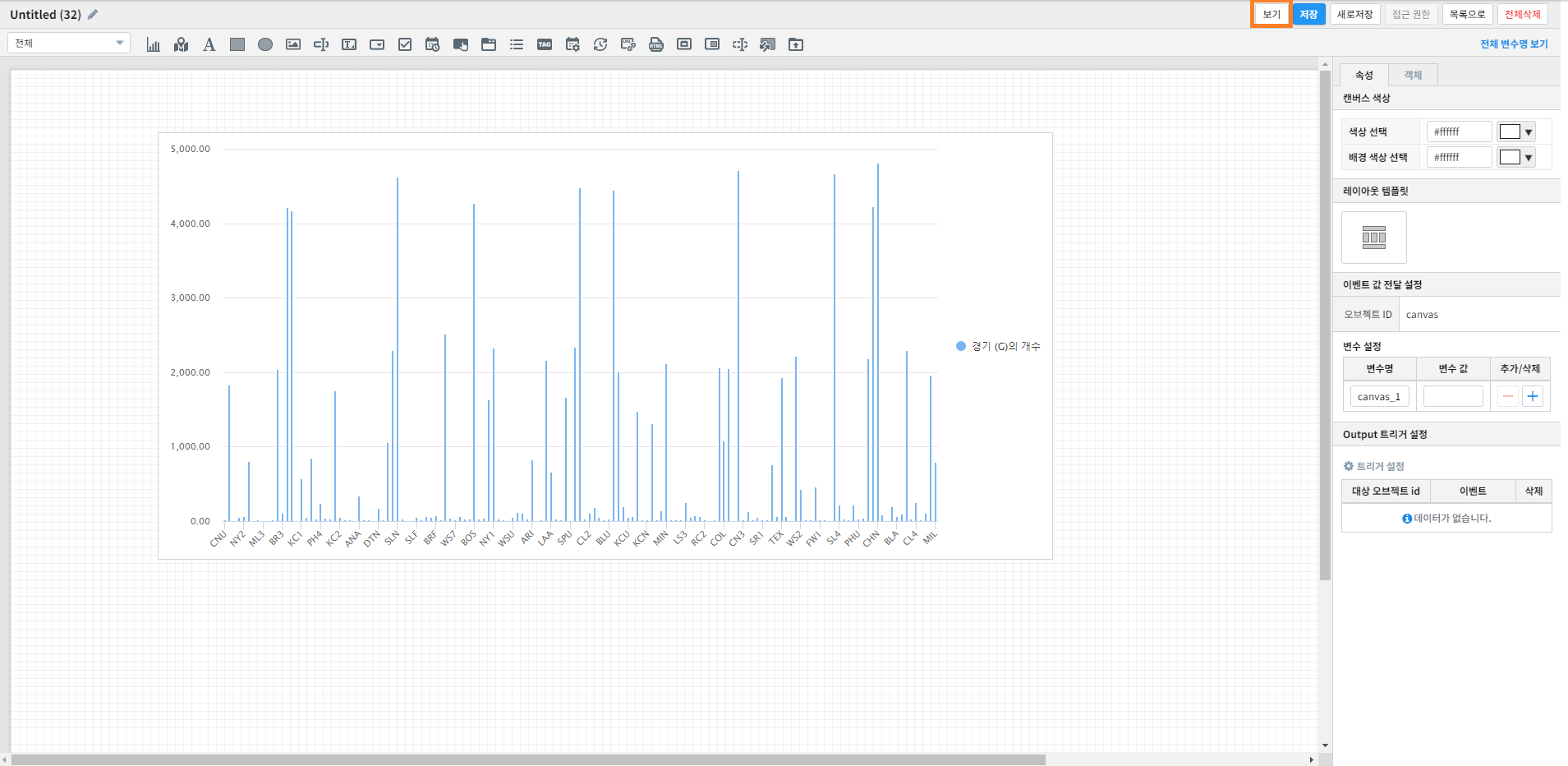Switch to the 속성 tab
1568x766 pixels.
coord(1363,75)
